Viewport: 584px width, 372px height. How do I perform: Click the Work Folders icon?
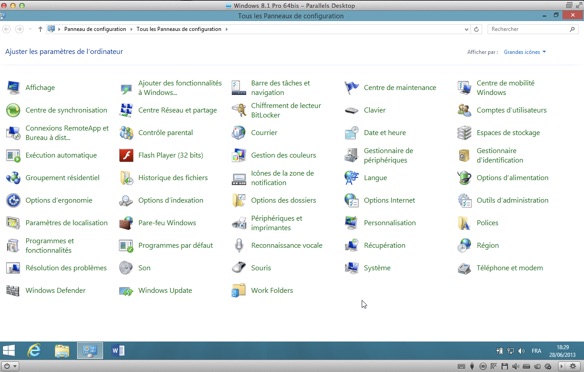click(239, 290)
